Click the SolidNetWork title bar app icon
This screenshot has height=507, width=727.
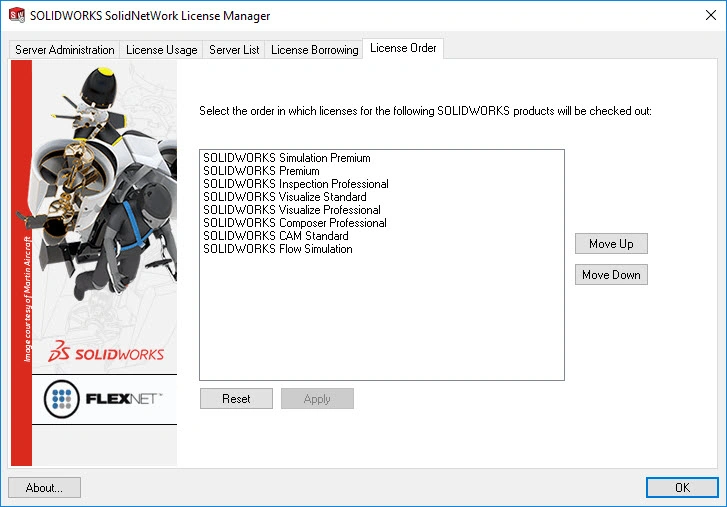click(x=17, y=15)
